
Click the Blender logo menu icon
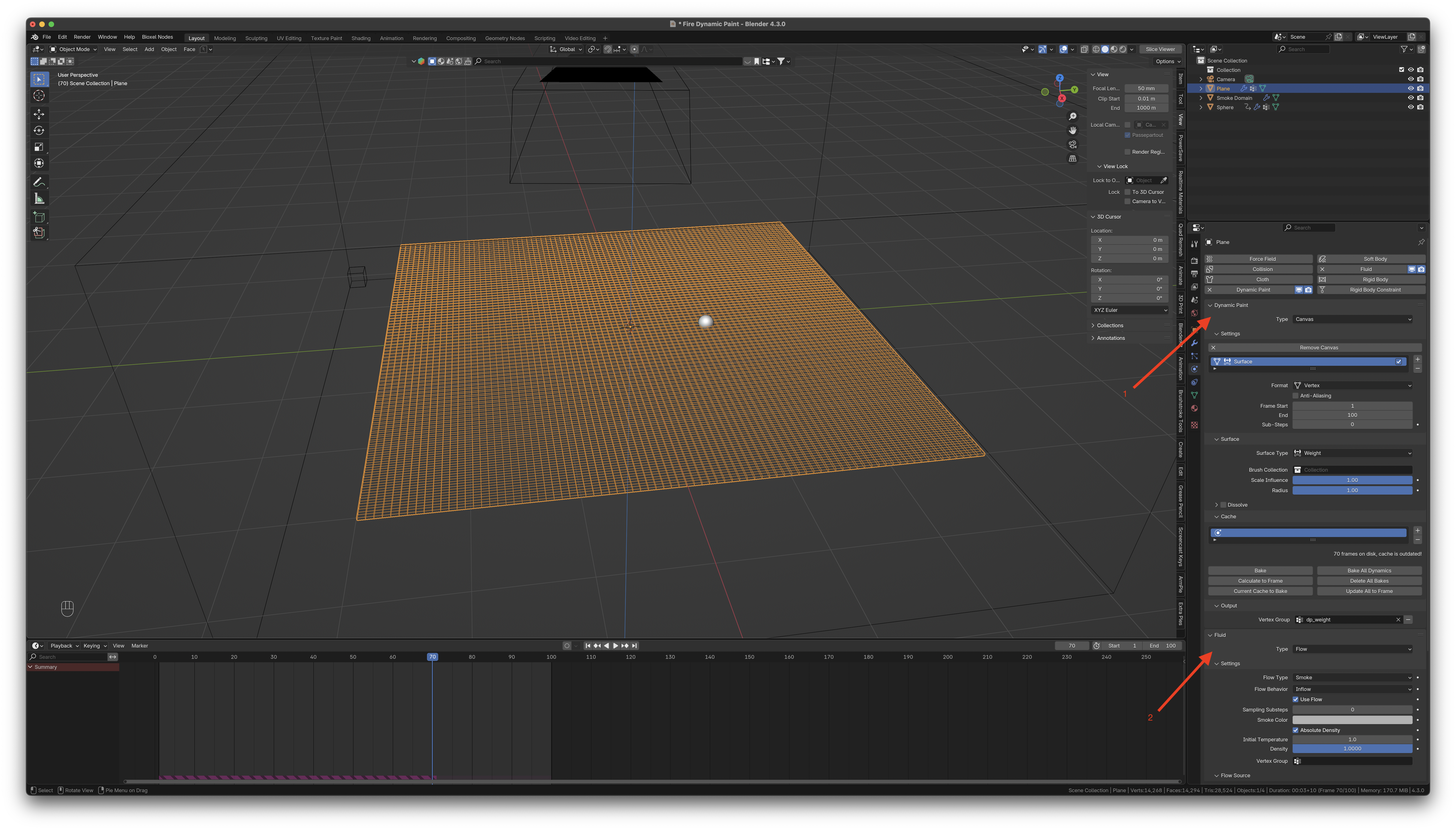[35, 37]
